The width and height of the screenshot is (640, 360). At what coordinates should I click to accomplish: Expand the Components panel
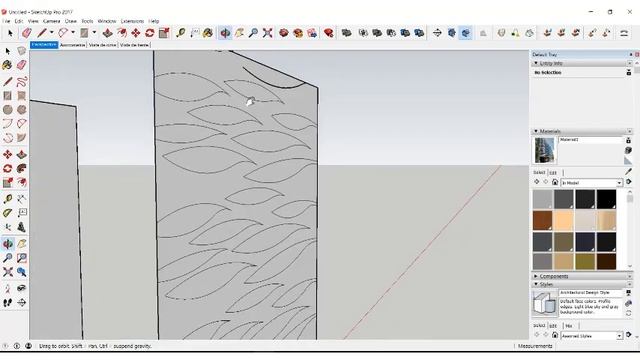click(x=536, y=276)
